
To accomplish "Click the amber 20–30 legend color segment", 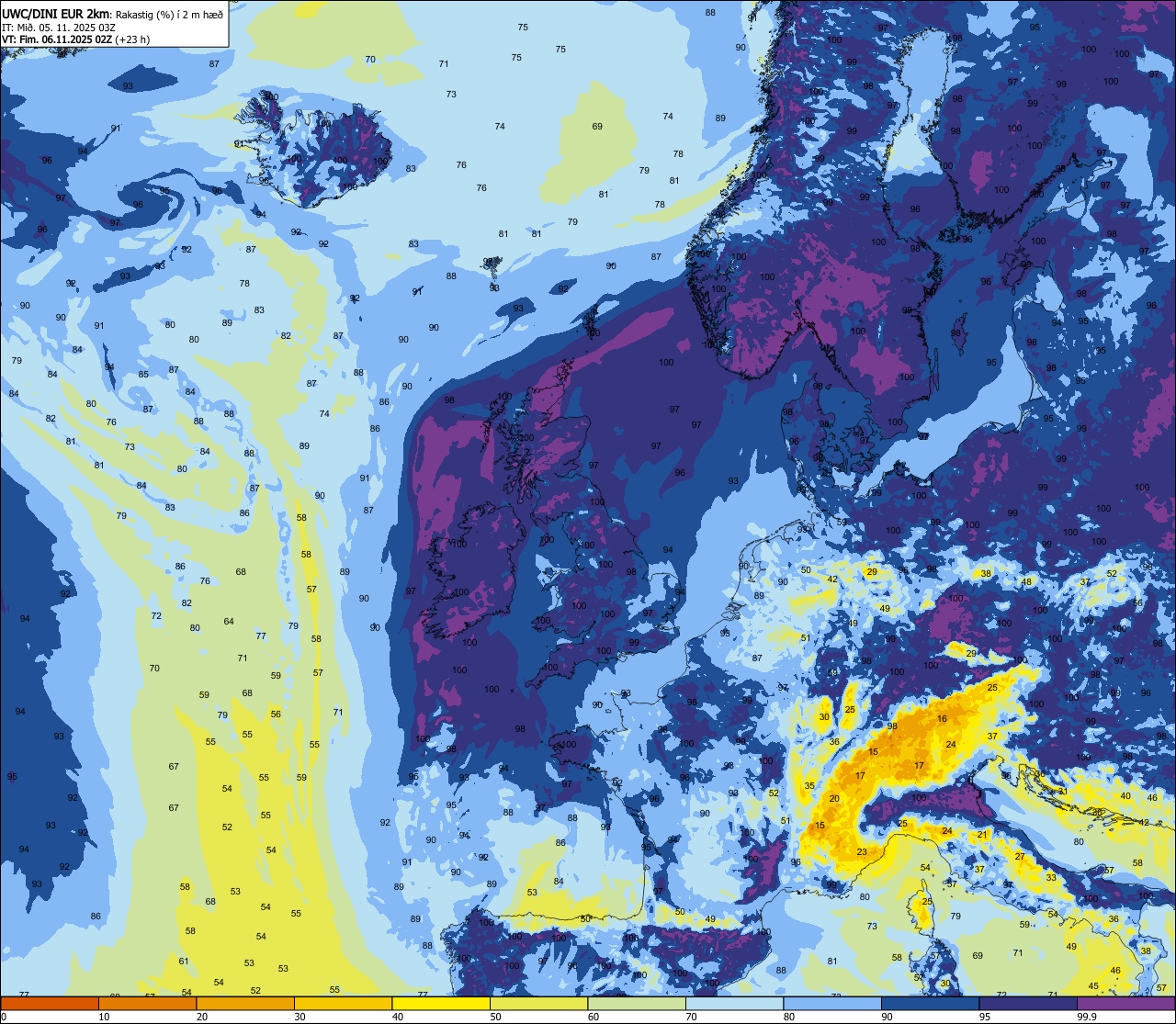I will tap(245, 1004).
